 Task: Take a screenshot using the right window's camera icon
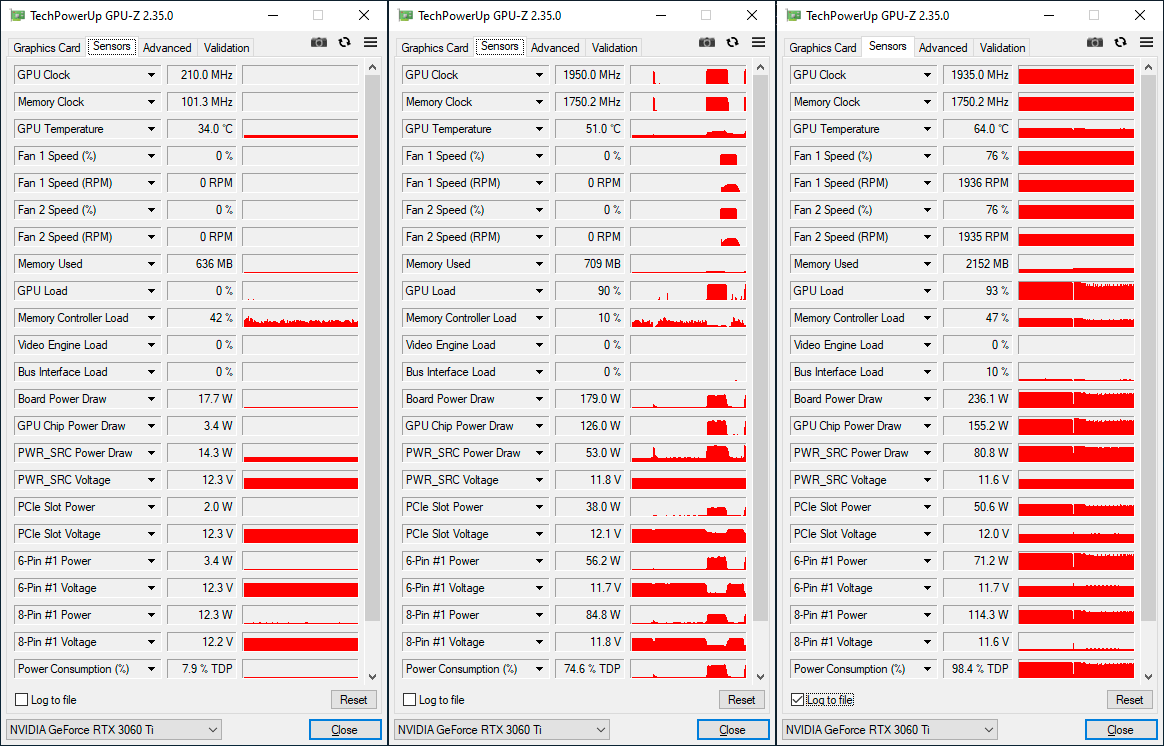point(1095,42)
